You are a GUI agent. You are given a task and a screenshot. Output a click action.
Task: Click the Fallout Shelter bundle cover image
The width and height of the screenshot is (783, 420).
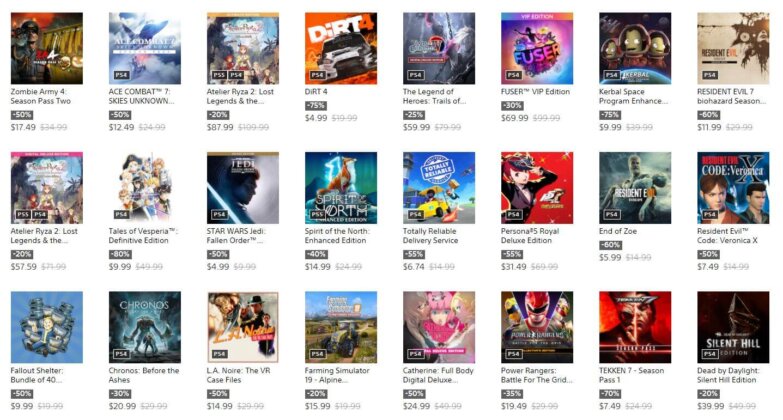pyautogui.click(x=46, y=327)
